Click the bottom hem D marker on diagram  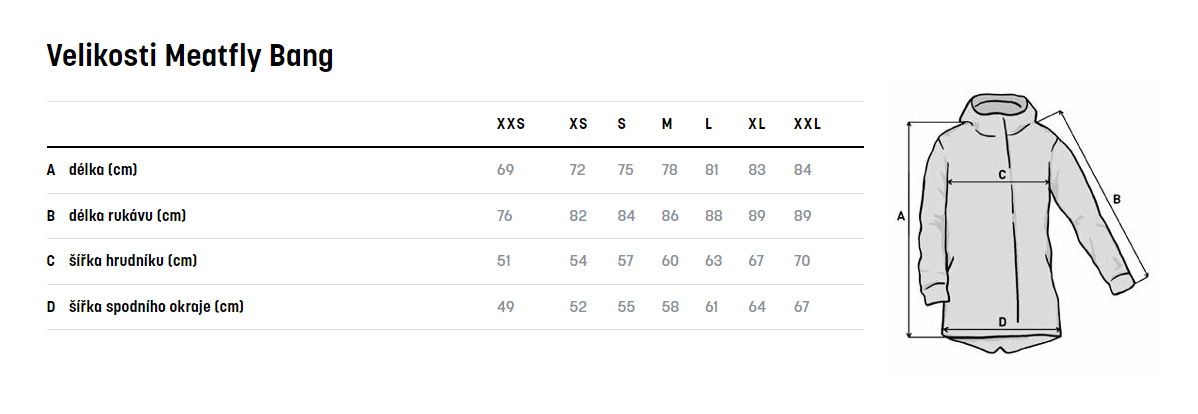(x=1002, y=322)
